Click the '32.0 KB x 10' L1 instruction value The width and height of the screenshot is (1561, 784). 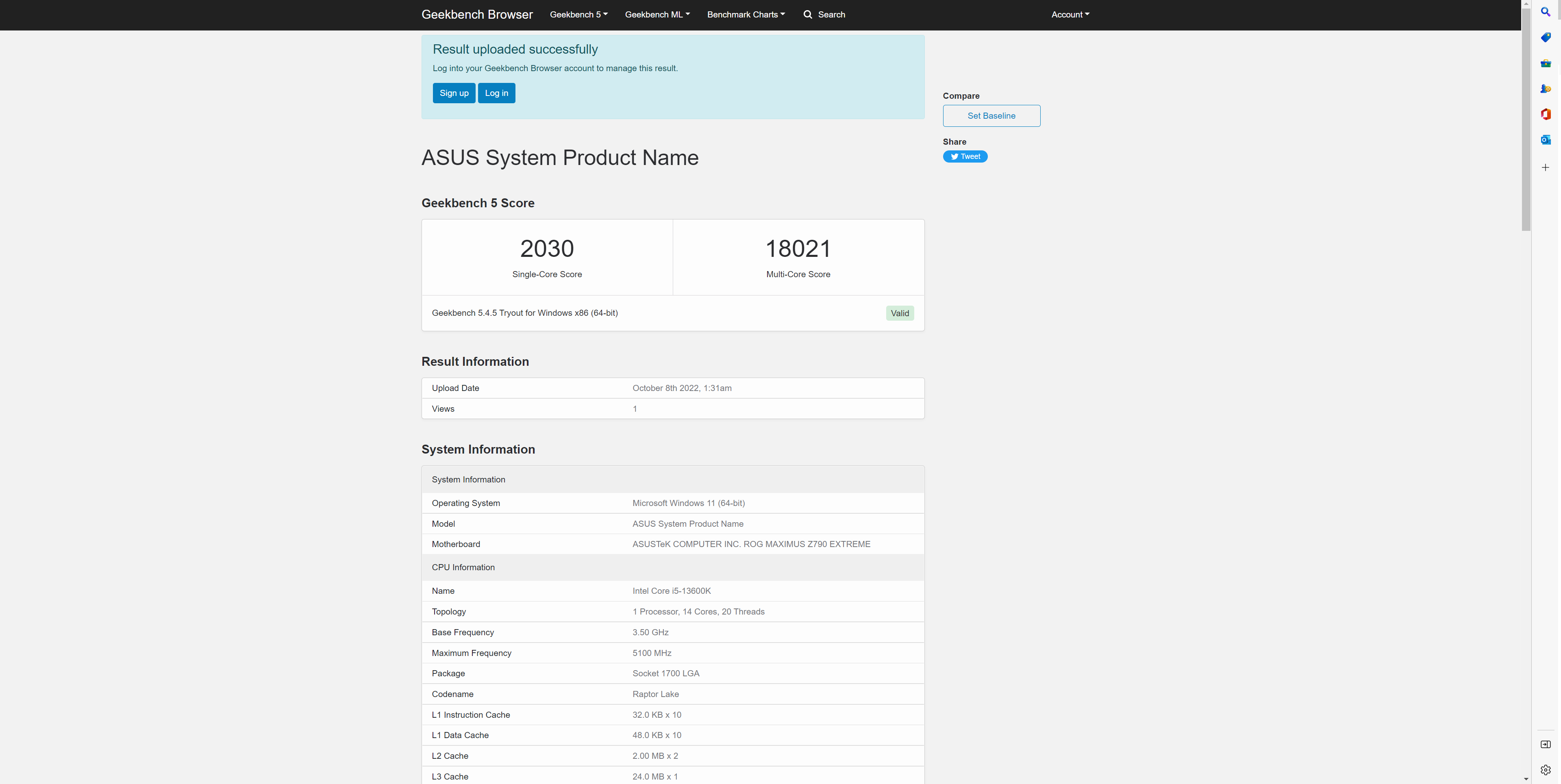[656, 715]
